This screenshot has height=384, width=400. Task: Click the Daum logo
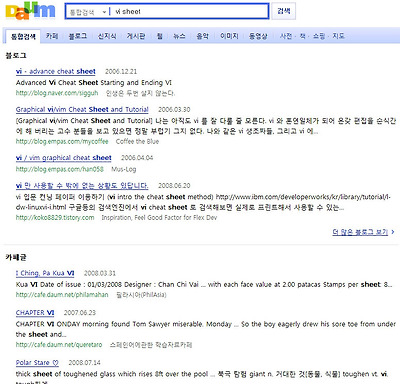pos(30,11)
